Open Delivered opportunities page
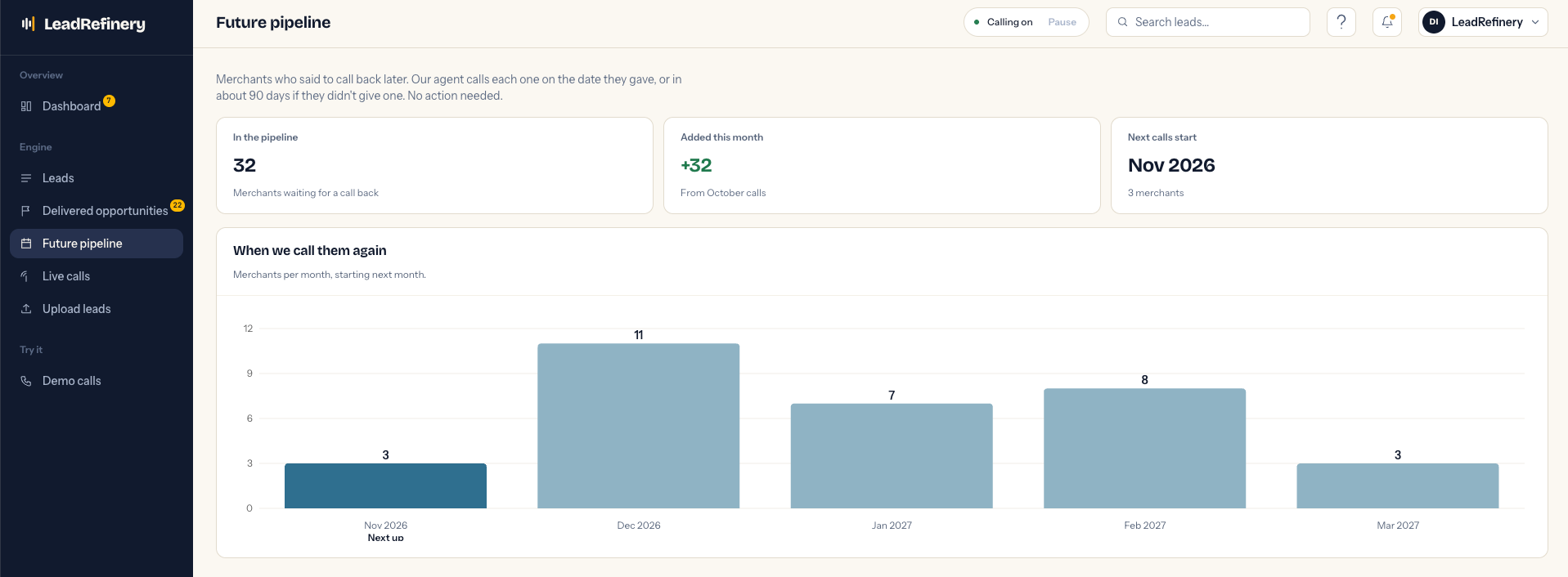The image size is (1568, 577). click(97, 211)
